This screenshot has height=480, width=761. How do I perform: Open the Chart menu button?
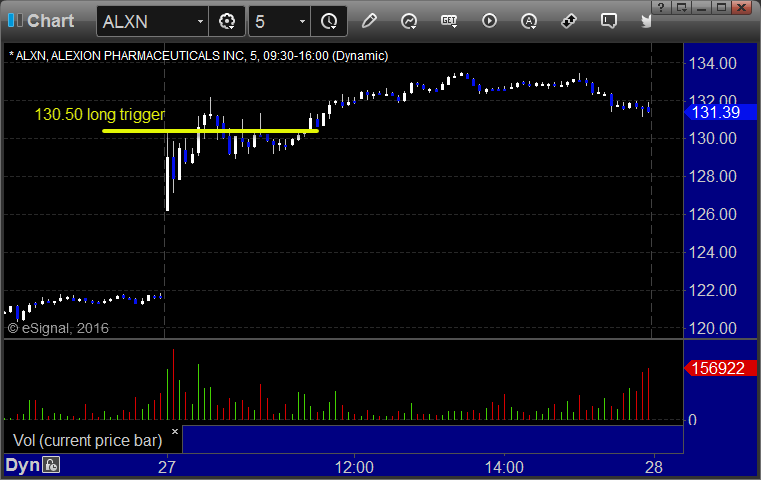click(x=41, y=21)
